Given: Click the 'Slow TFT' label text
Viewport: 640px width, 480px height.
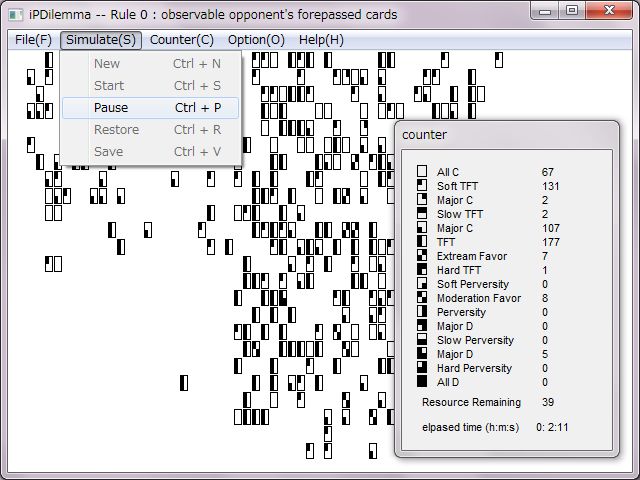Looking at the screenshot, I should 460,214.
